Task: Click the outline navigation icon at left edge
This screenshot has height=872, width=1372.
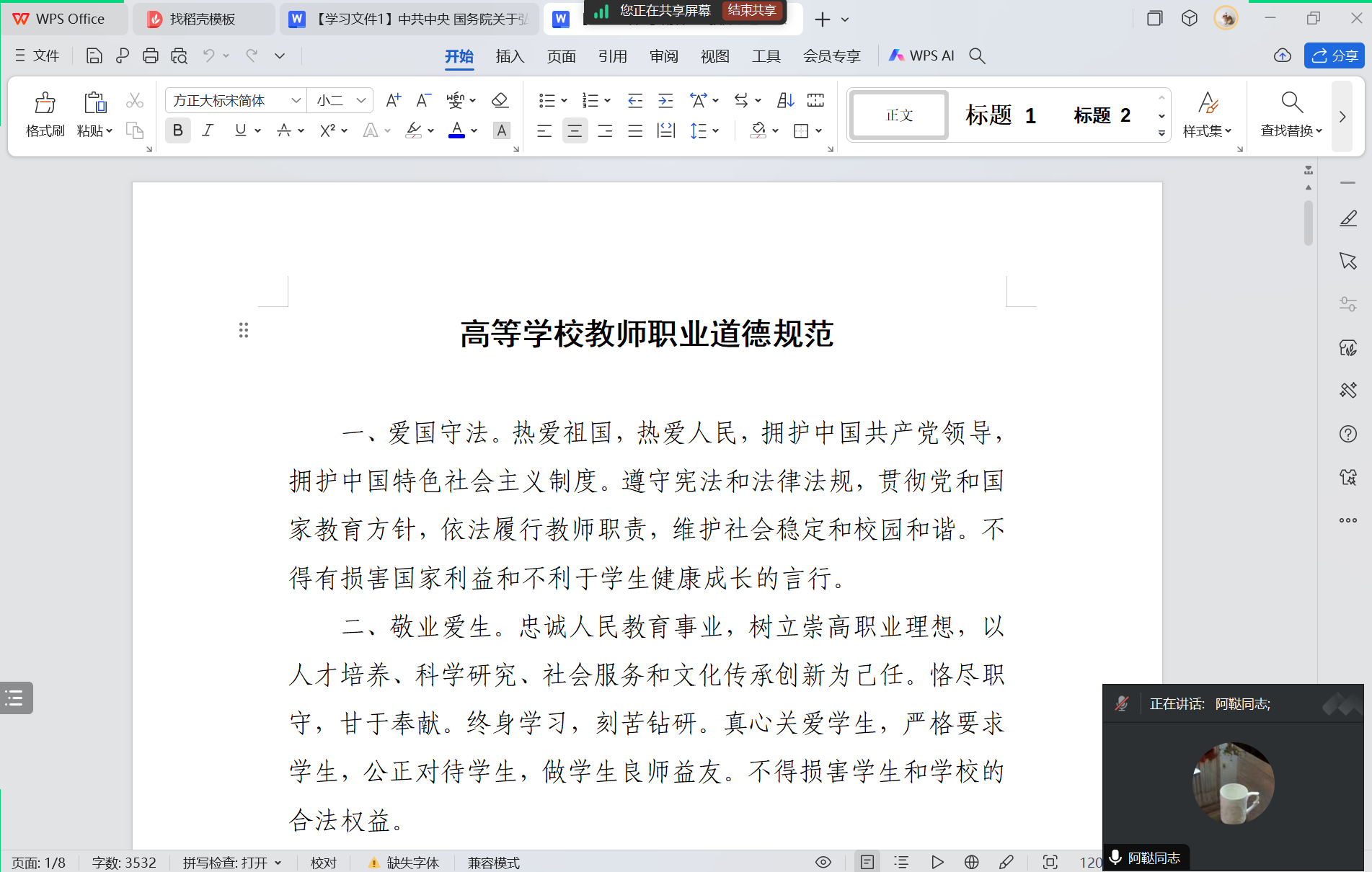Action: click(16, 698)
